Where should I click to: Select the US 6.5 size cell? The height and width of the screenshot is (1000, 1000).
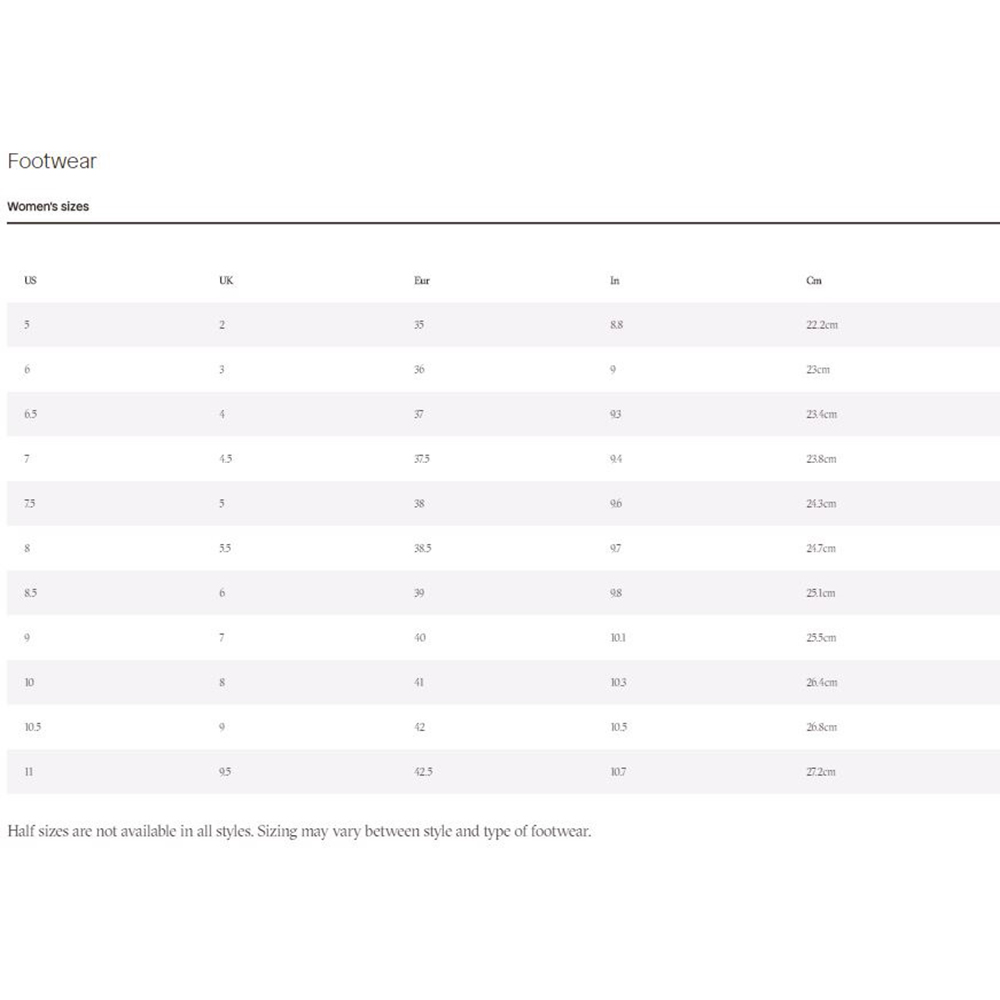[x=31, y=414]
